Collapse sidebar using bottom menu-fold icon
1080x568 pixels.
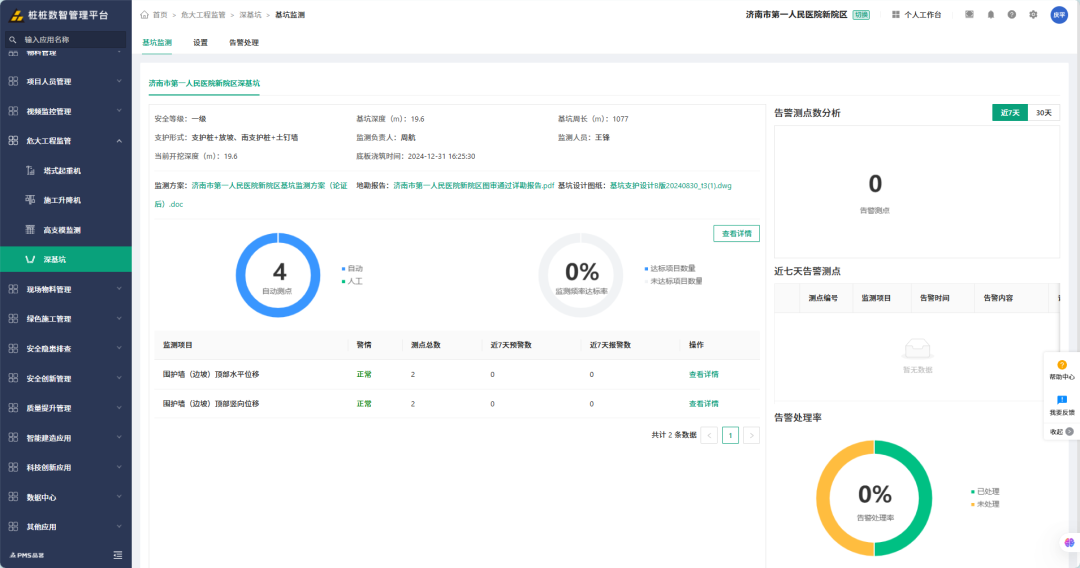(118, 555)
